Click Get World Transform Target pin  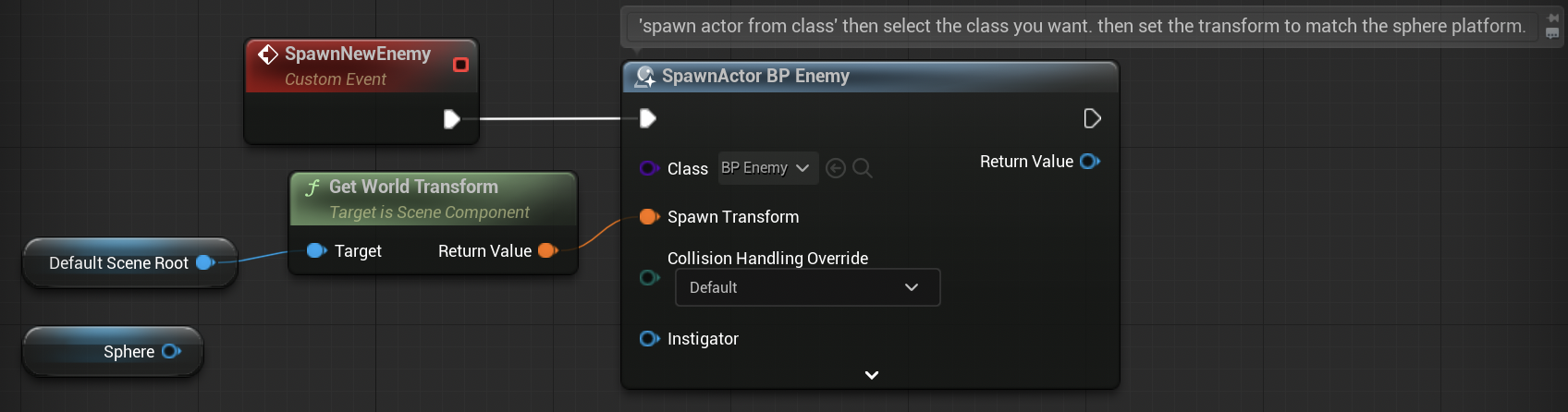[x=316, y=250]
